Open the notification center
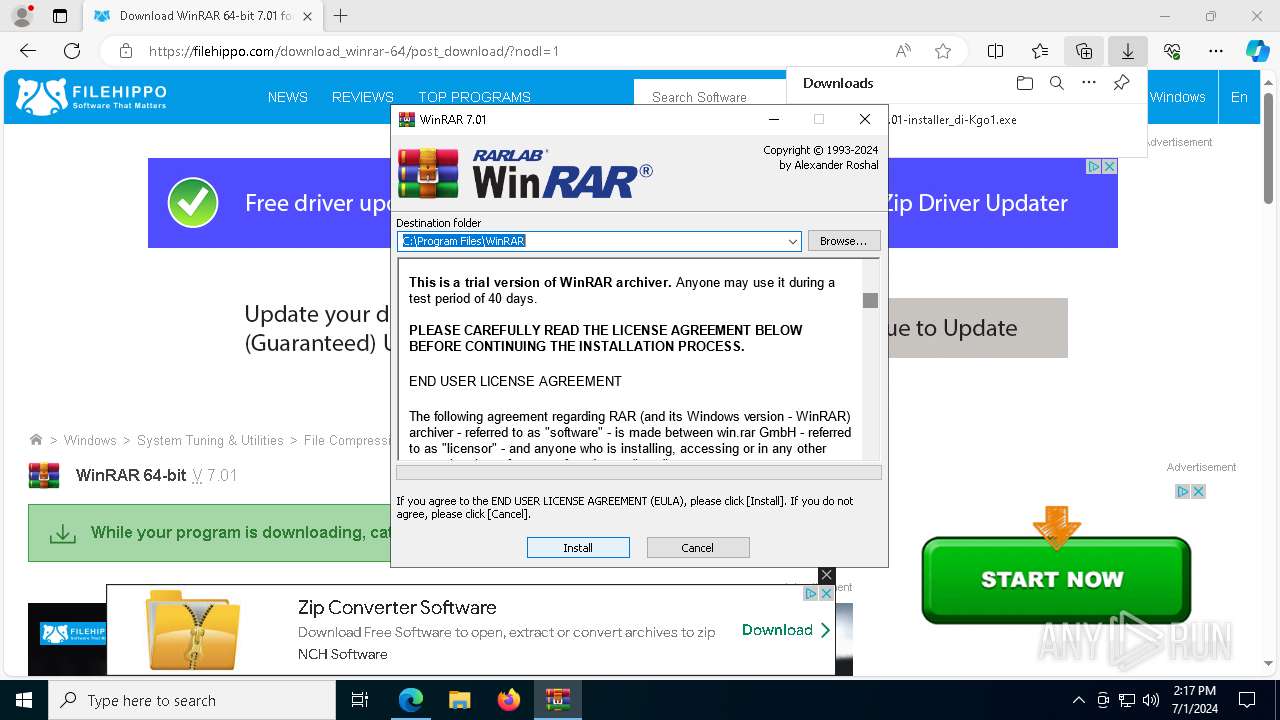The width and height of the screenshot is (1280, 720). pos(1247,700)
